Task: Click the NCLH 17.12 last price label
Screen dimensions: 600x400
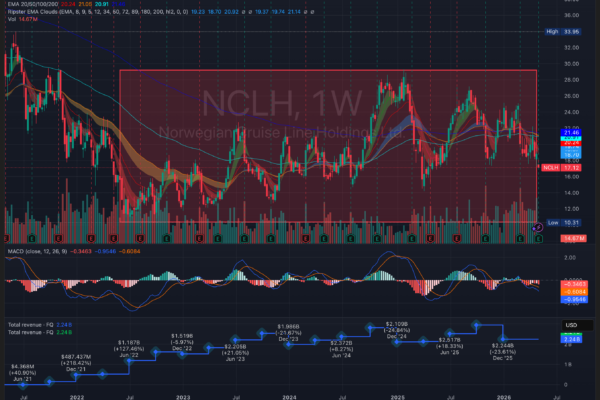Action: (x=561, y=168)
